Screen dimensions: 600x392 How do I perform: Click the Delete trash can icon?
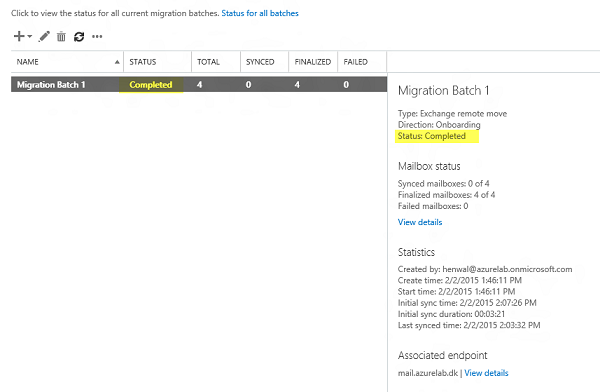tap(61, 37)
